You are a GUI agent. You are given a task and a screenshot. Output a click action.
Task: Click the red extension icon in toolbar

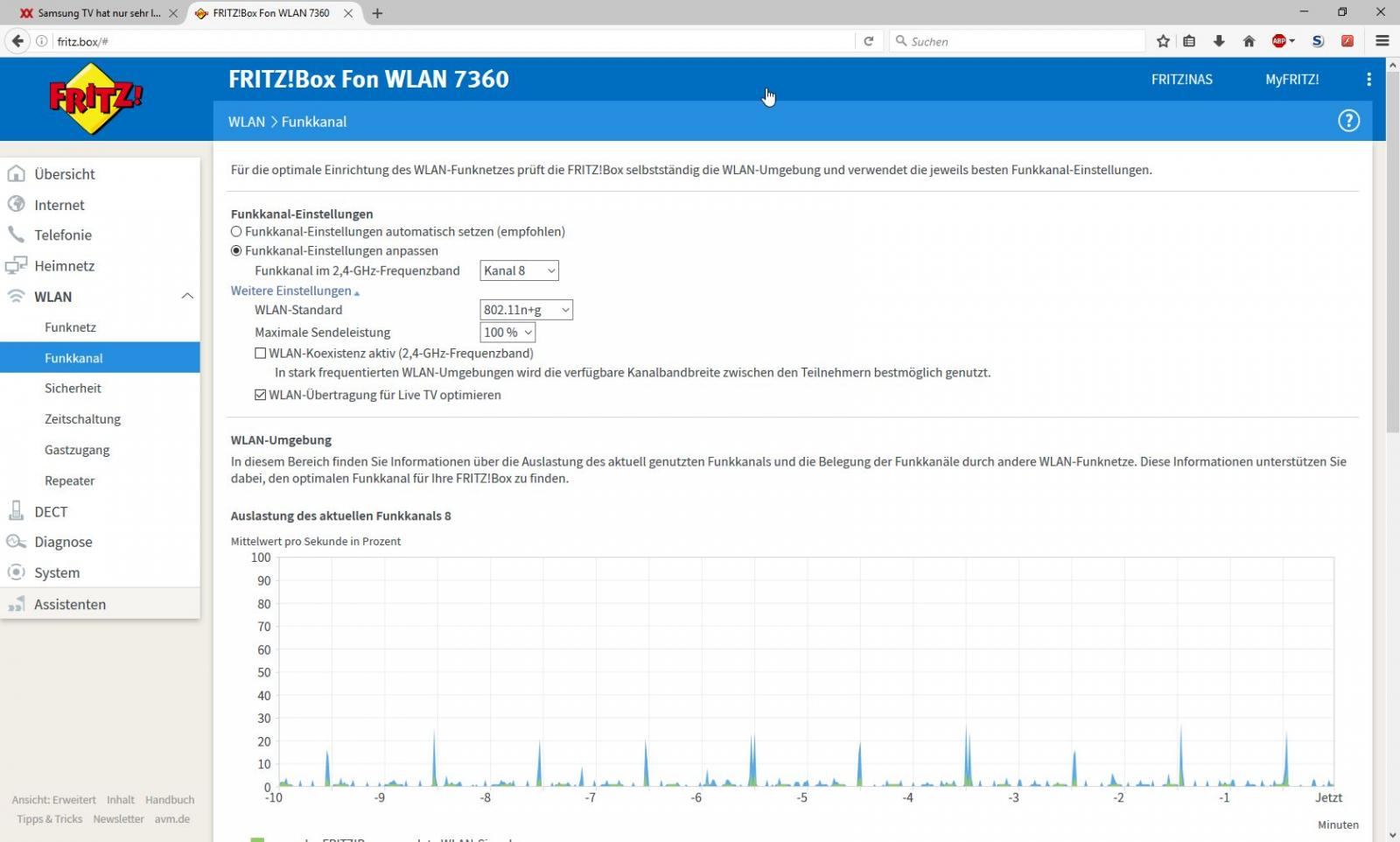tap(1347, 41)
